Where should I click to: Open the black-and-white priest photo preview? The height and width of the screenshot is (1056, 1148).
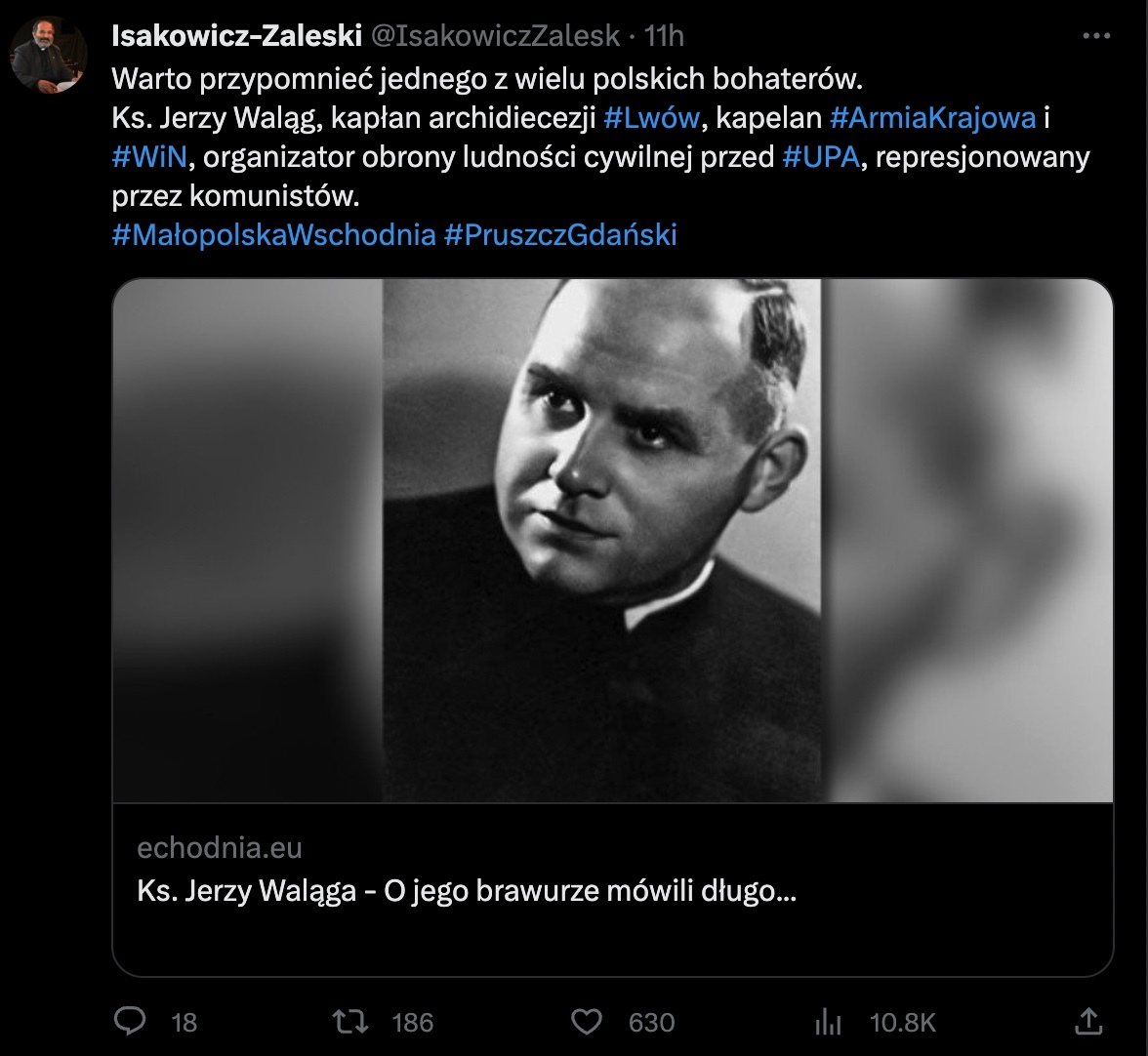pyautogui.click(x=613, y=541)
